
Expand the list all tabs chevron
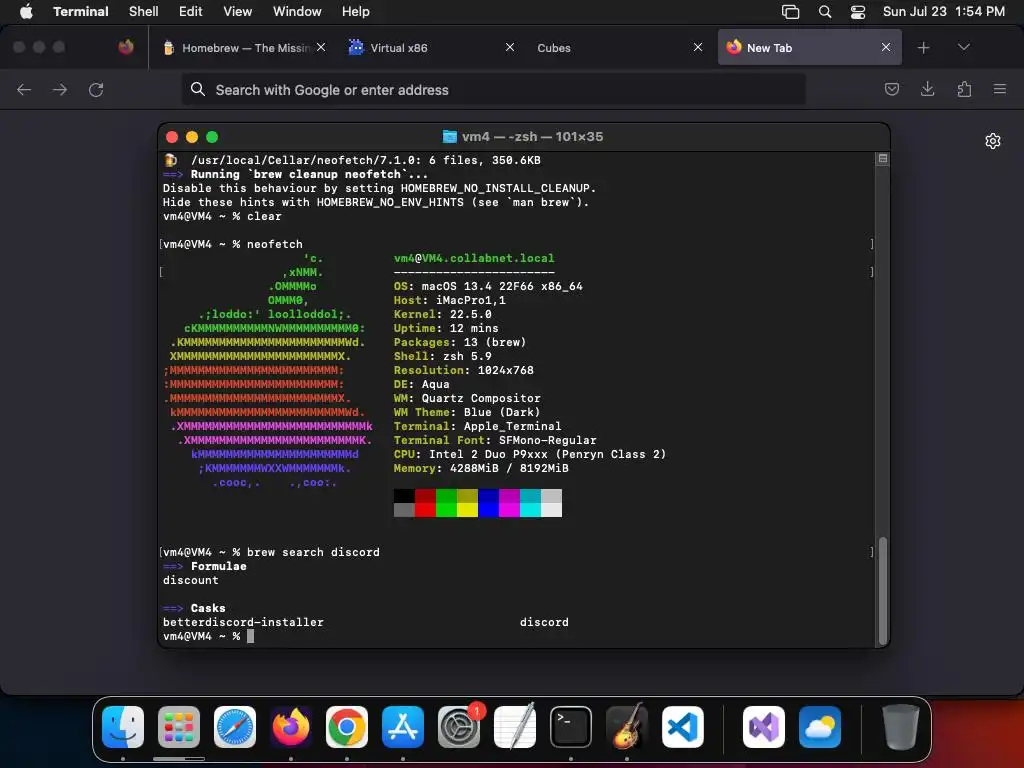(x=963, y=47)
